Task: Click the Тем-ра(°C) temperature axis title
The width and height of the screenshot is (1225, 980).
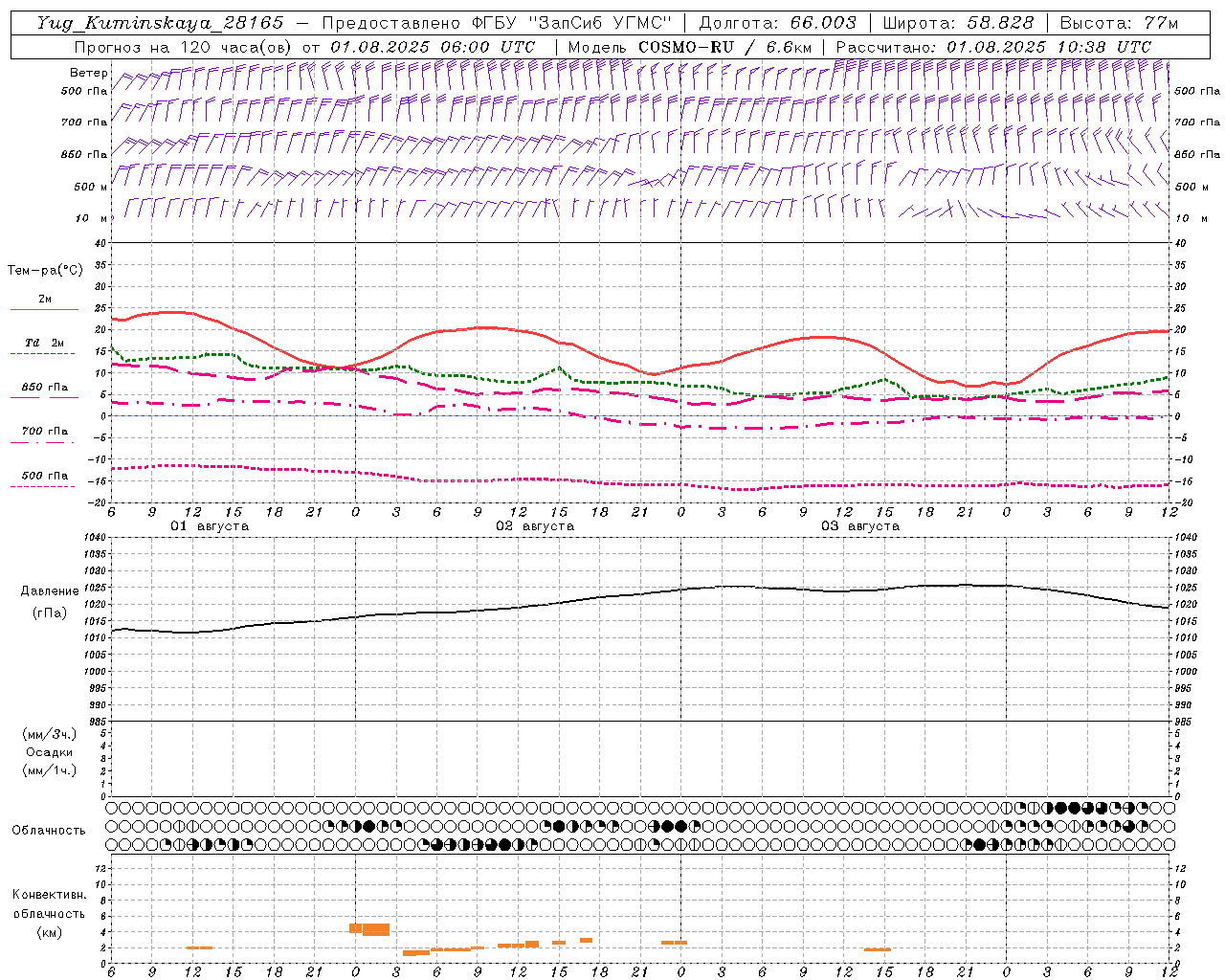Action: 45,271
